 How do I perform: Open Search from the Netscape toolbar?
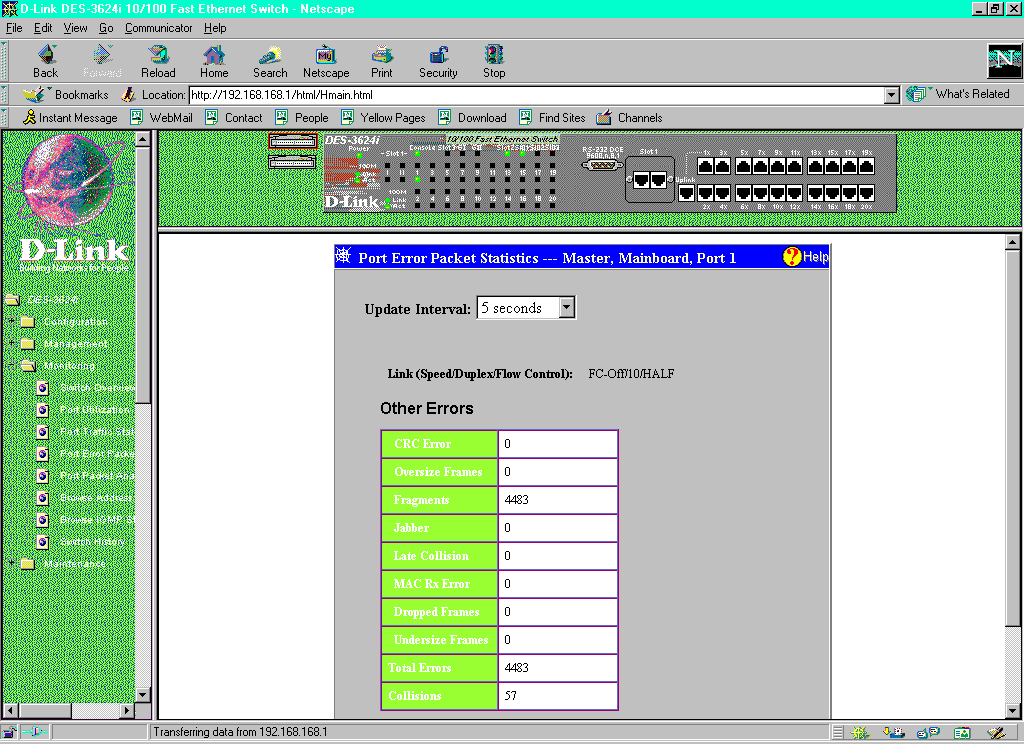pyautogui.click(x=270, y=61)
